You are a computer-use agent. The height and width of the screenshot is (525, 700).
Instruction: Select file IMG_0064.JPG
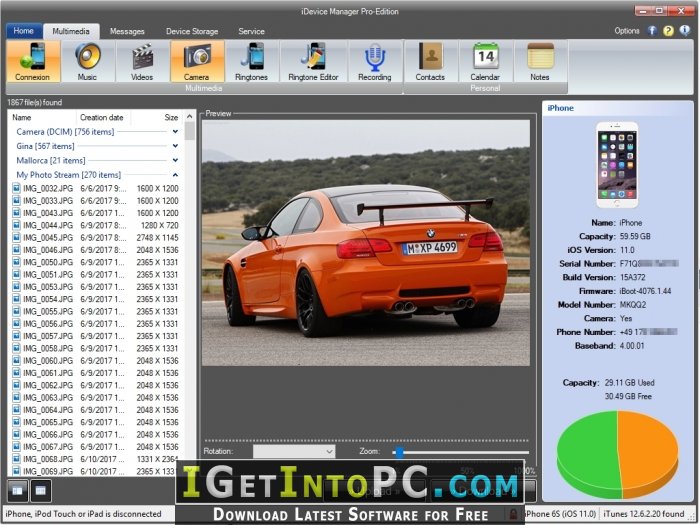[x=96, y=410]
